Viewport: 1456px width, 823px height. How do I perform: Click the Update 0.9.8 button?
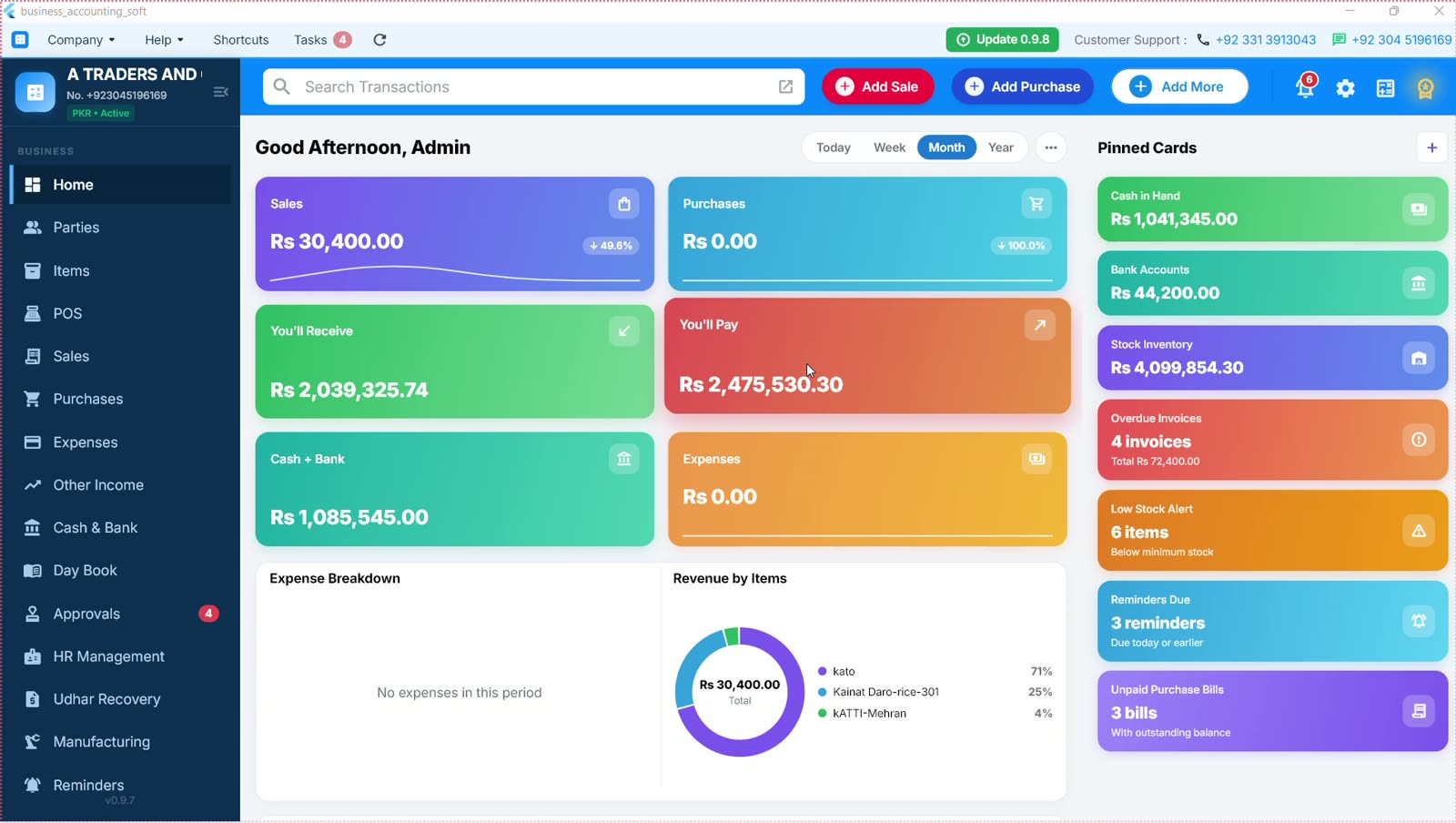[1002, 40]
